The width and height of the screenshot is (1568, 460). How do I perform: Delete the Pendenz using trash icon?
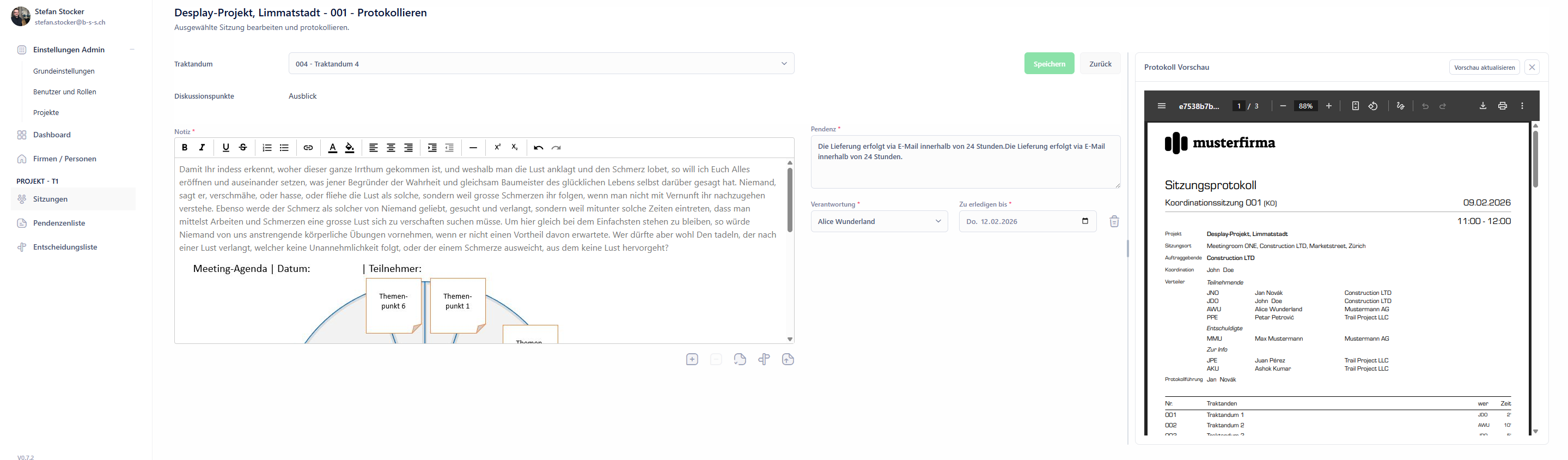1114,221
